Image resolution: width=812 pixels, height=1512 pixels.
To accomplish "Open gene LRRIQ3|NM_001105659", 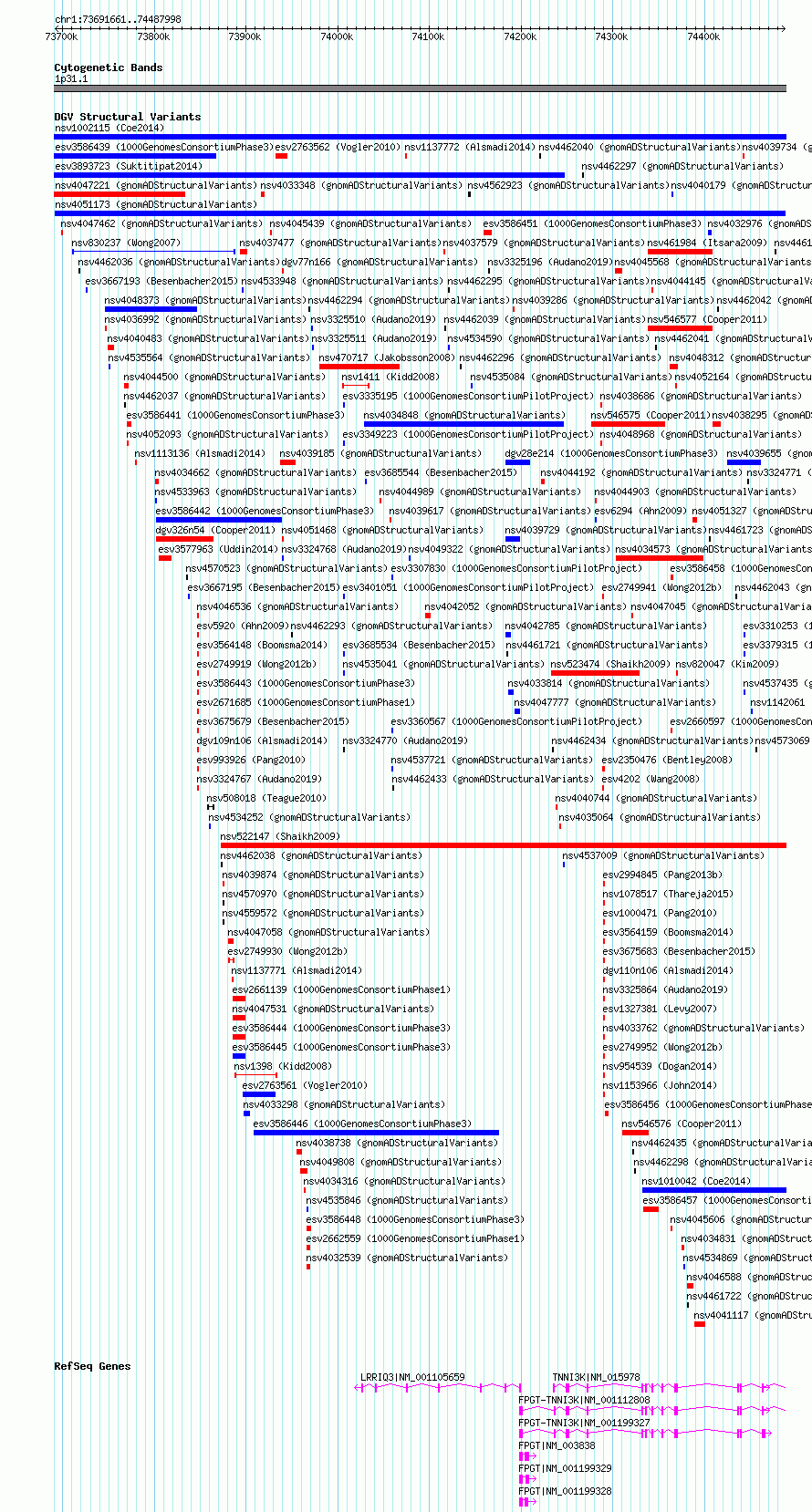I will click(x=412, y=1377).
